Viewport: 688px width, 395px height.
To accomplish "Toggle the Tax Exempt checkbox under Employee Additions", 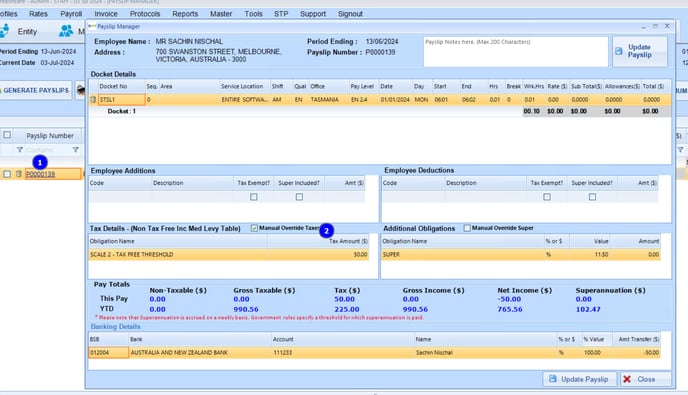I will coord(254,197).
